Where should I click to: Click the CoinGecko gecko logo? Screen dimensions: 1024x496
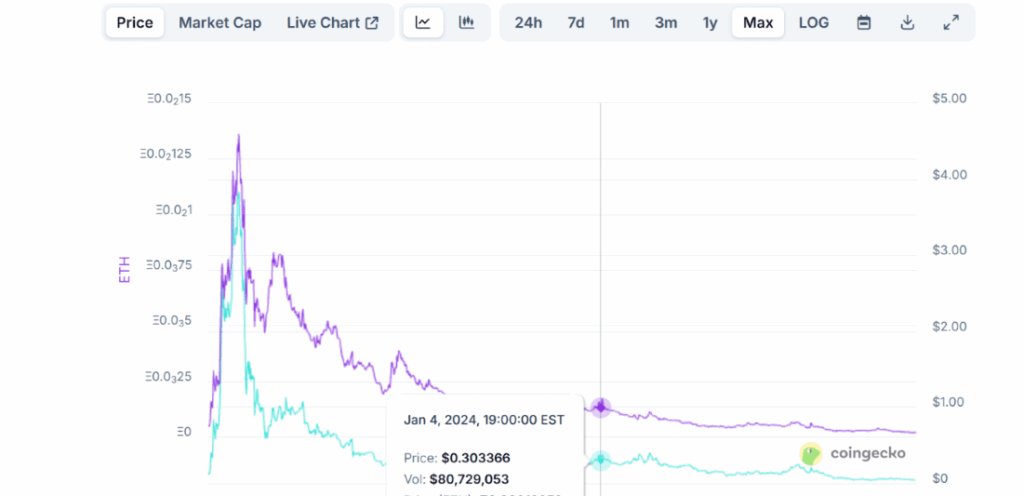coord(811,454)
